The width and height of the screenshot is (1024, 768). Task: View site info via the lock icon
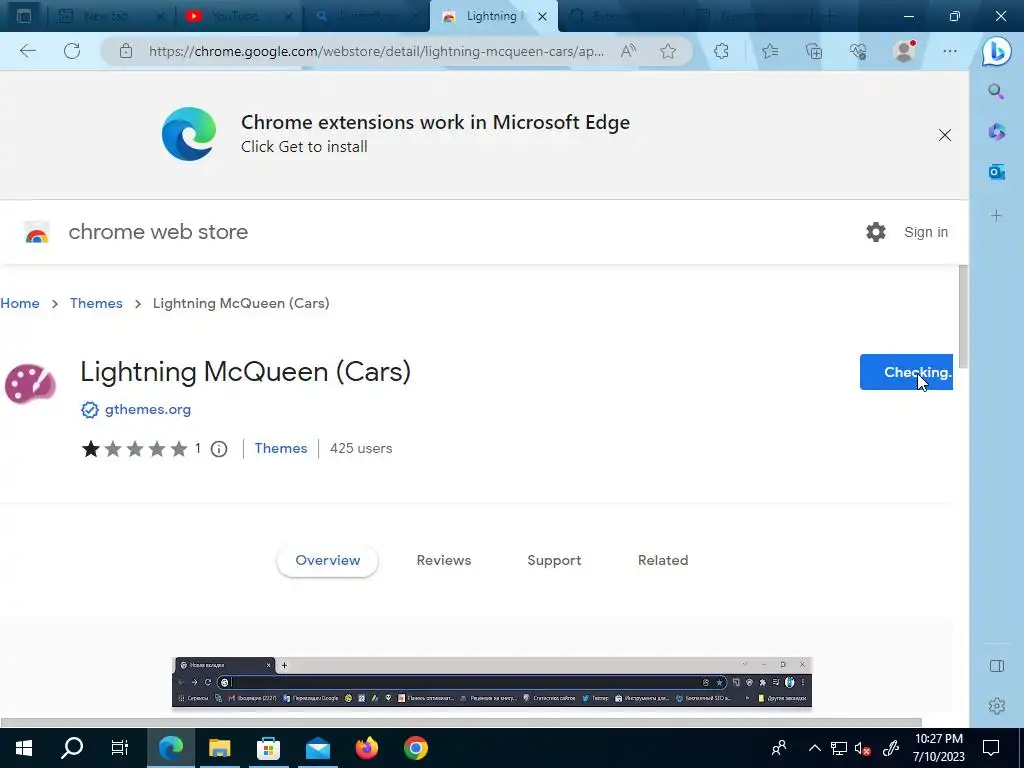click(126, 51)
